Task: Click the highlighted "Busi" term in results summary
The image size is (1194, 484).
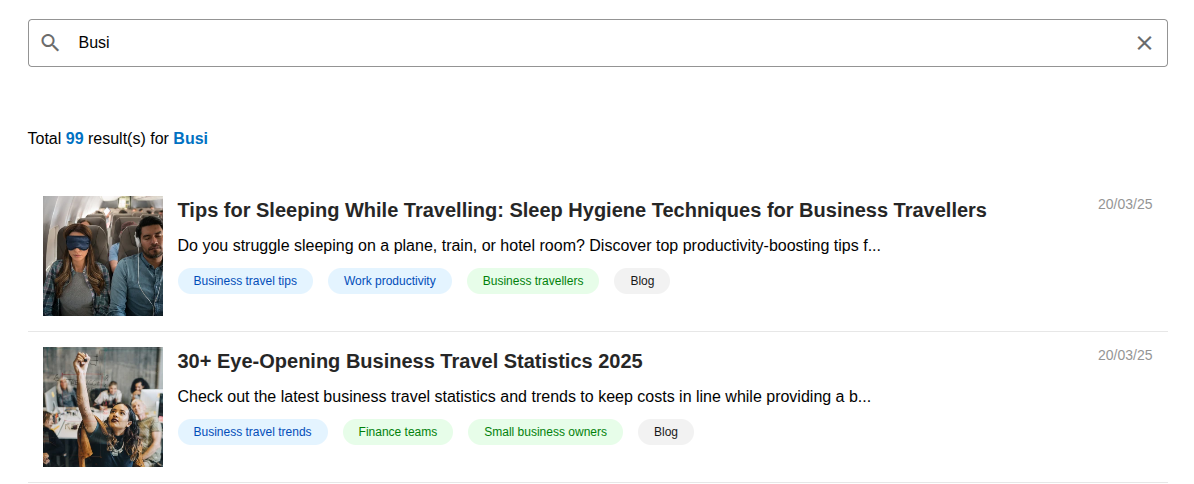Action: [x=191, y=139]
